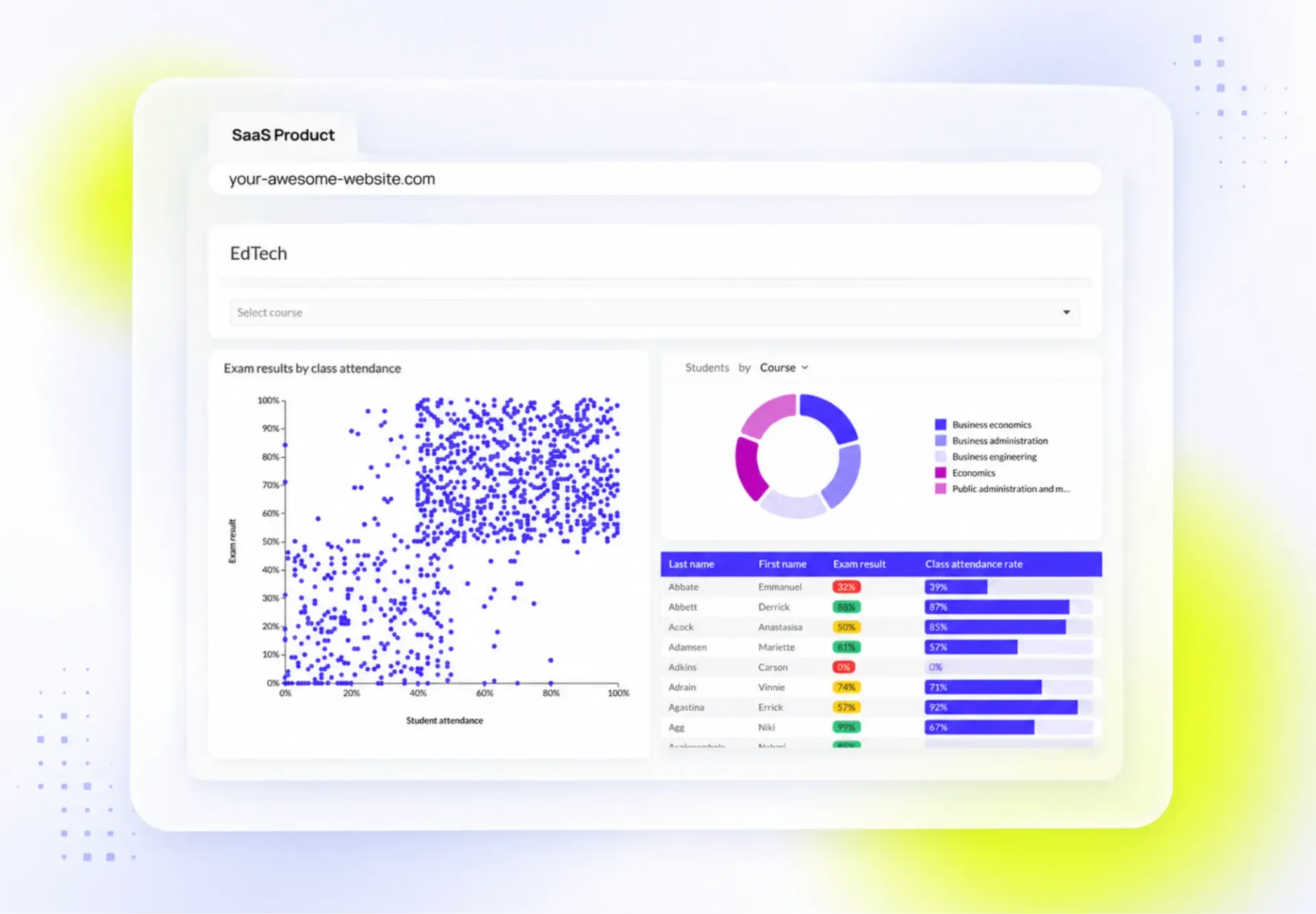Viewport: 1316px width, 914px height.
Task: Click the red 0% exam result badge
Action: tap(844, 667)
